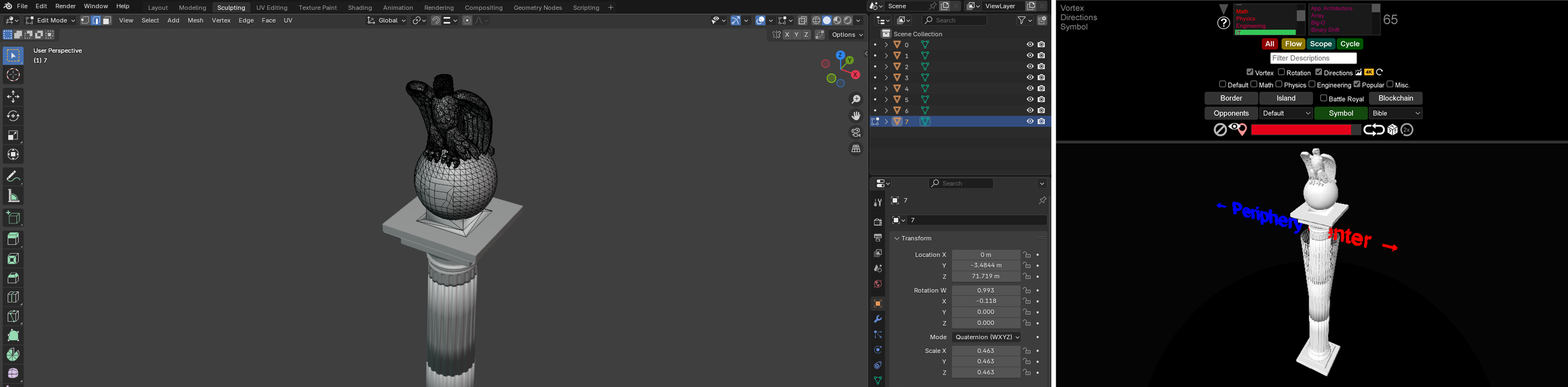The height and width of the screenshot is (387, 1568).
Task: Click the yellow 4K icon
Action: (1369, 72)
